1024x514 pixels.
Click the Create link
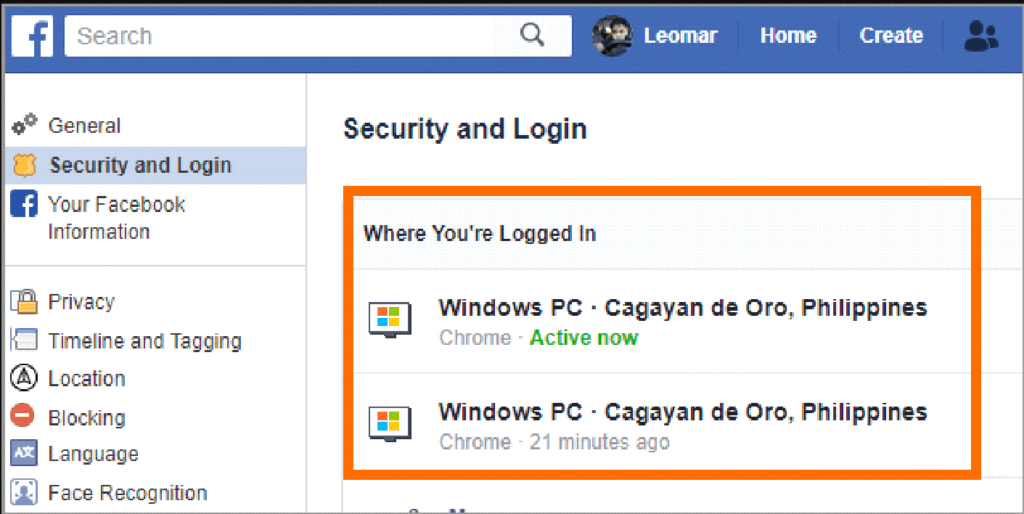pos(891,35)
